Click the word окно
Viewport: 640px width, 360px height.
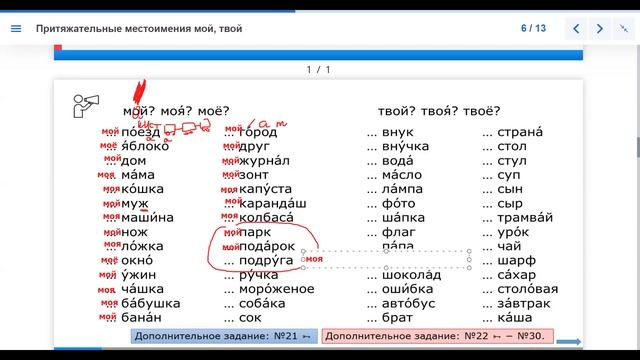(137, 260)
